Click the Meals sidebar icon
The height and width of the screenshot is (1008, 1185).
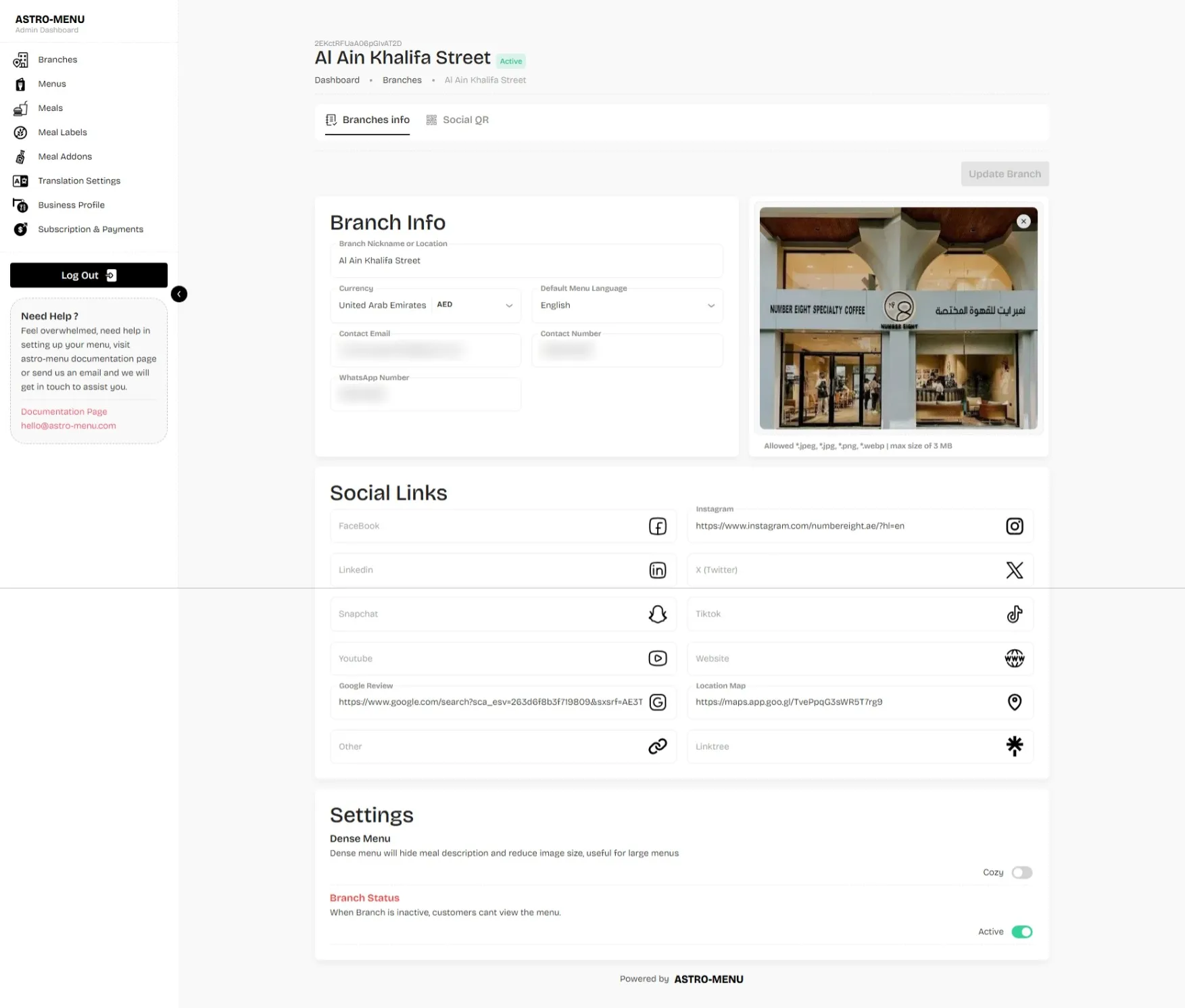(x=20, y=108)
